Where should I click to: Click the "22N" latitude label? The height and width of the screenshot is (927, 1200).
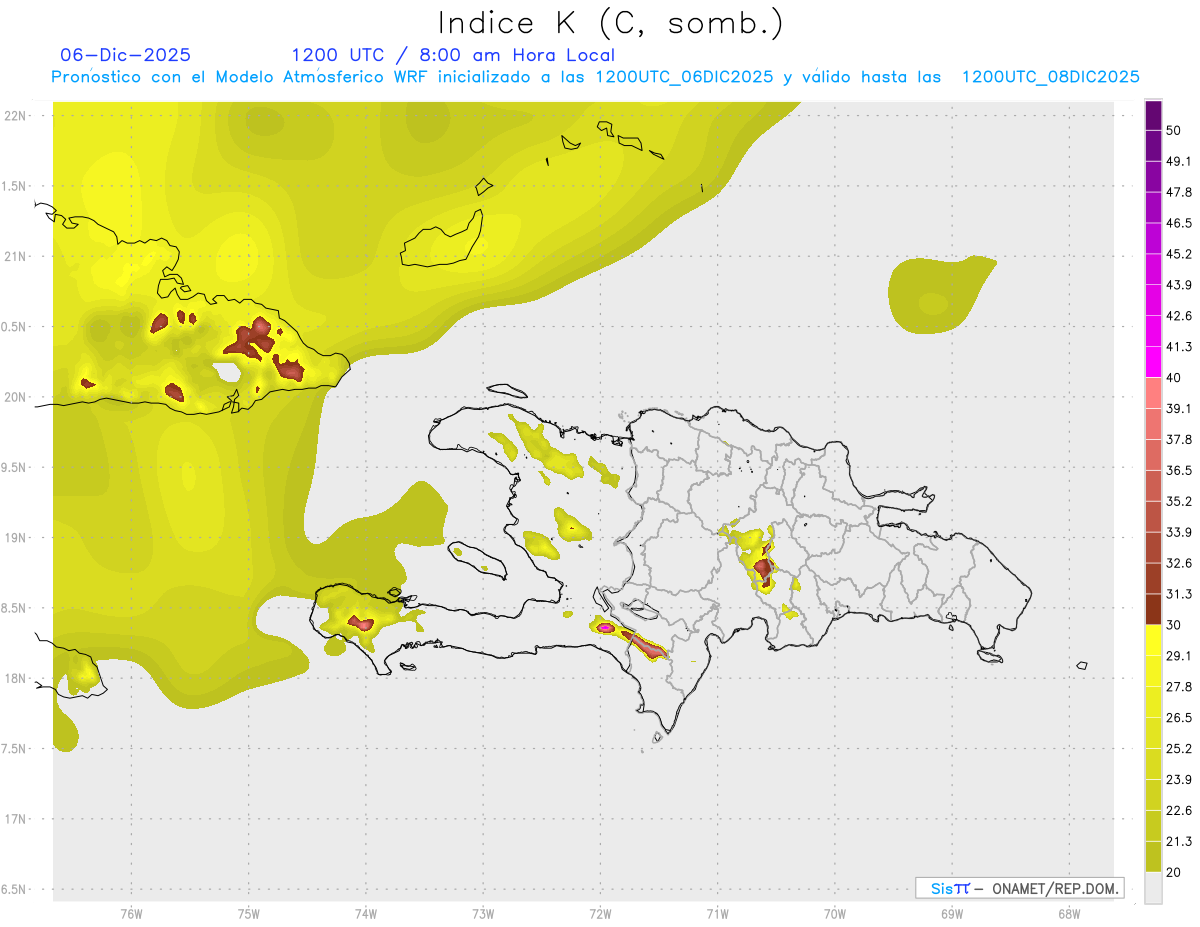16,115
